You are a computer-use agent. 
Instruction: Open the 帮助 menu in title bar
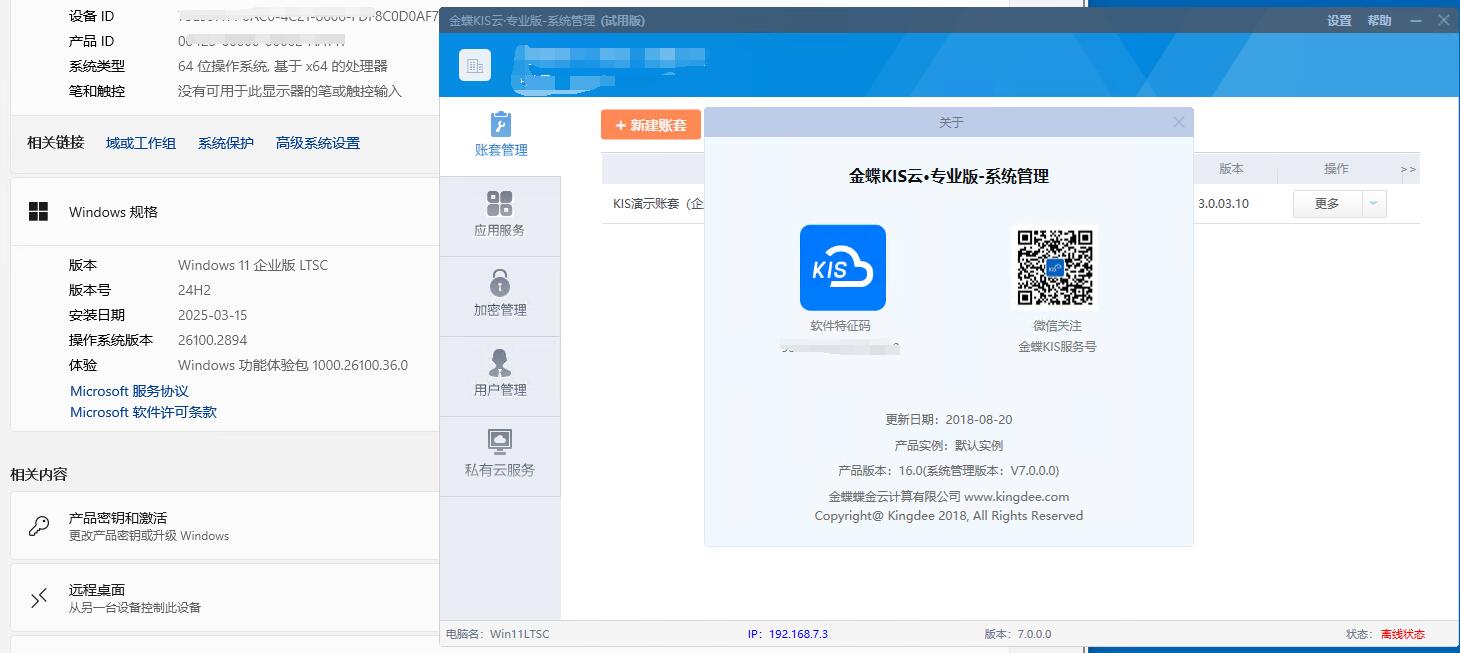1379,21
